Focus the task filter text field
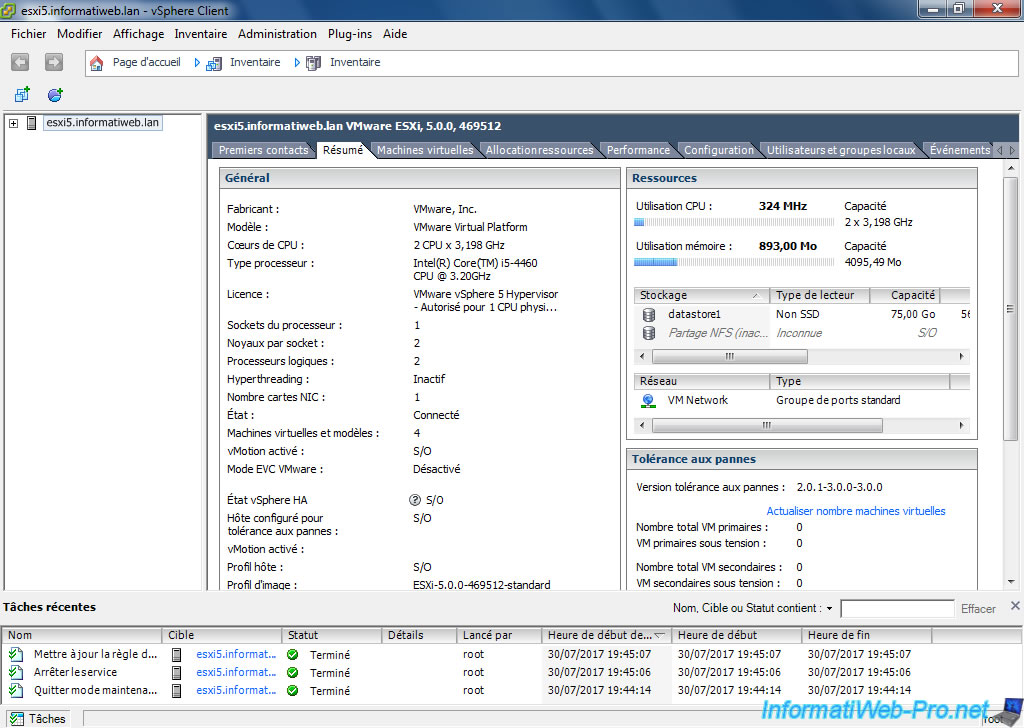This screenshot has width=1024, height=728. pyautogui.click(x=897, y=609)
